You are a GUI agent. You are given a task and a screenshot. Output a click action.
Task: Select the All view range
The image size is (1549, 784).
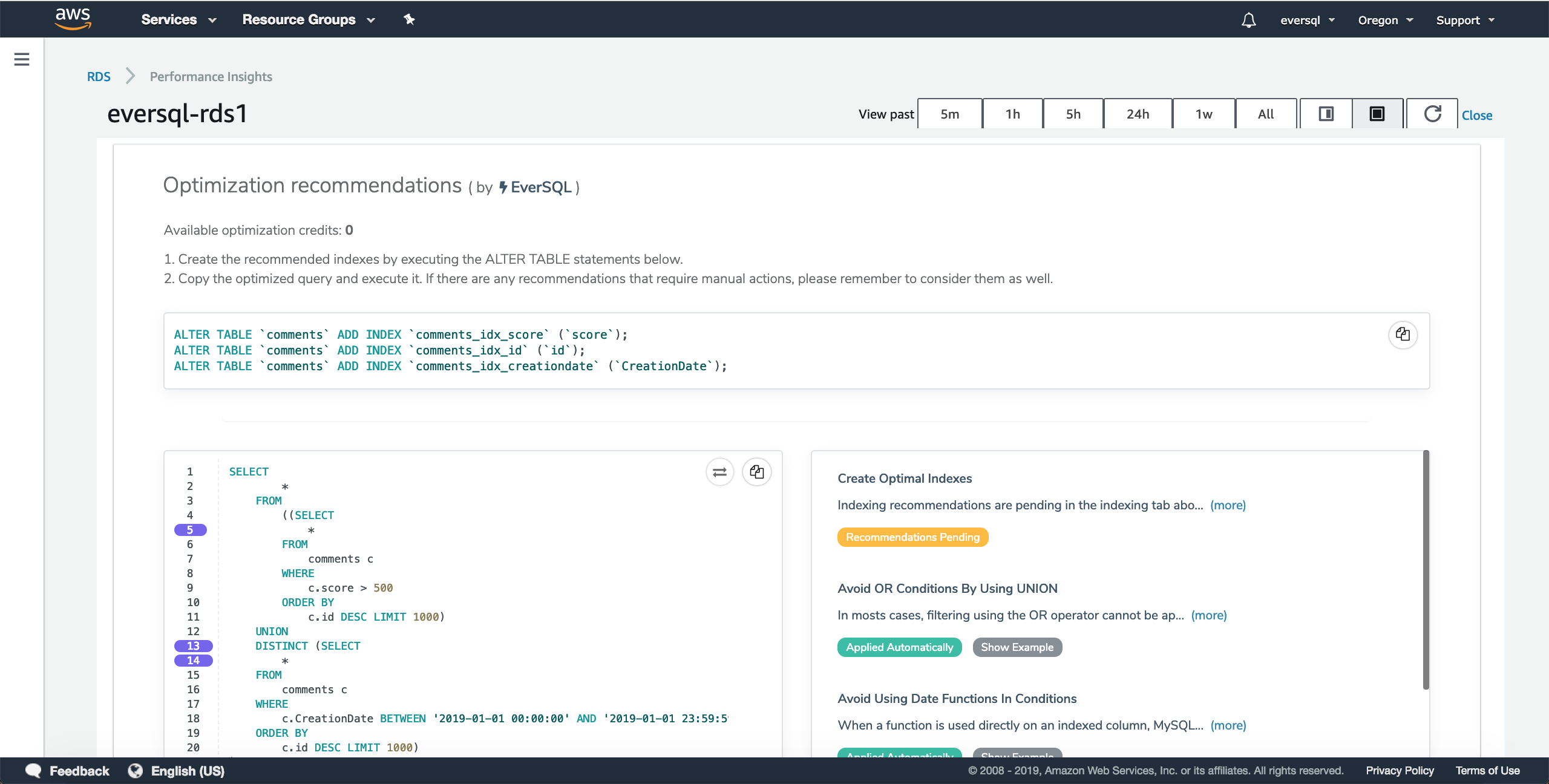(1266, 114)
